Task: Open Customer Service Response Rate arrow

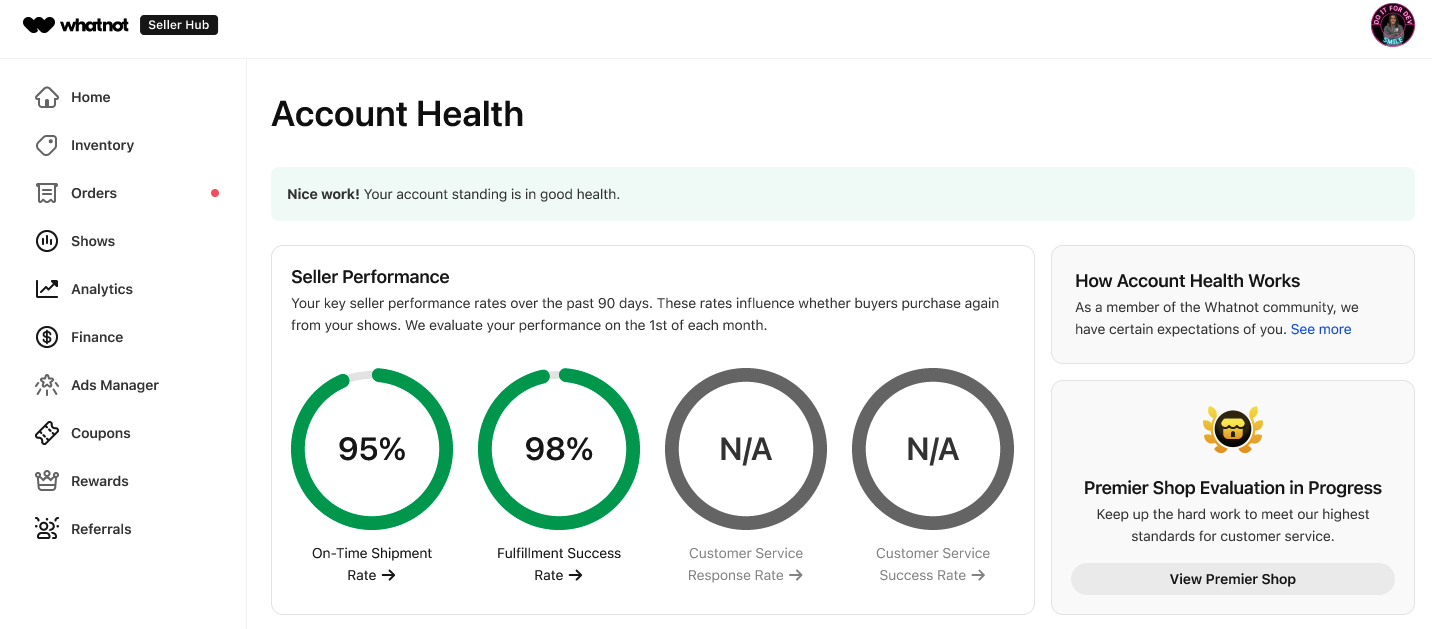Action: click(795, 575)
